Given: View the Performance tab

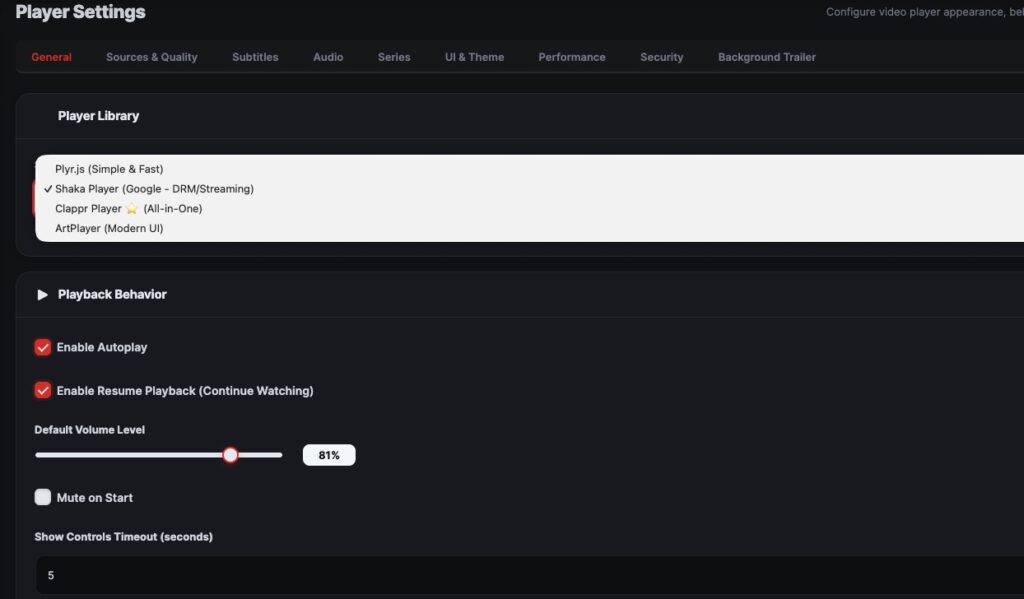Looking at the screenshot, I should coord(572,57).
